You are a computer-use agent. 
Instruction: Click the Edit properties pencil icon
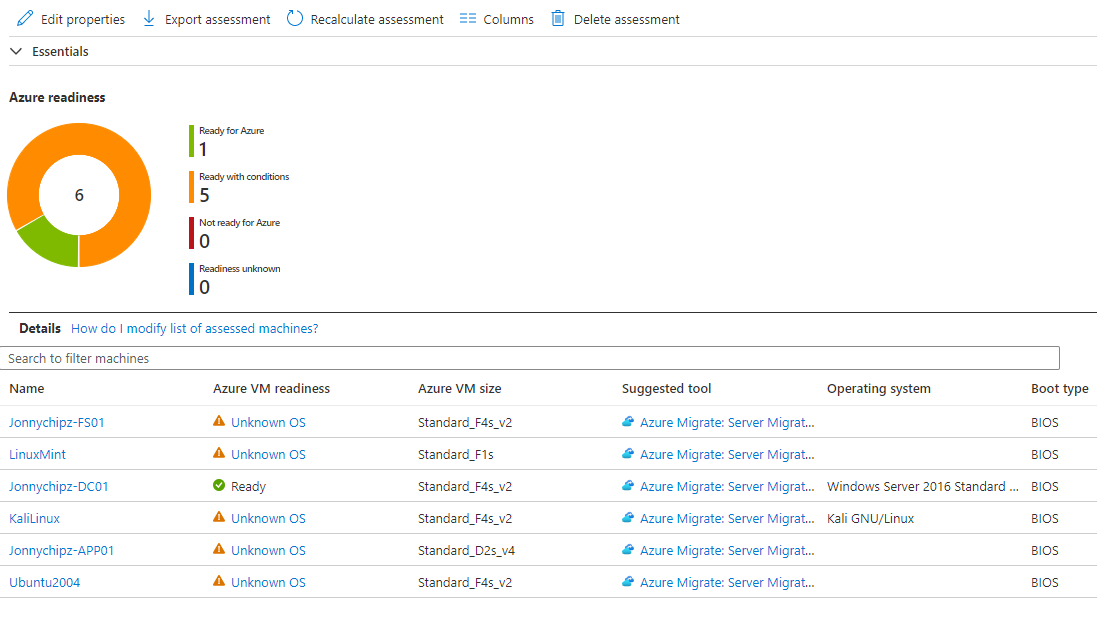pos(25,19)
